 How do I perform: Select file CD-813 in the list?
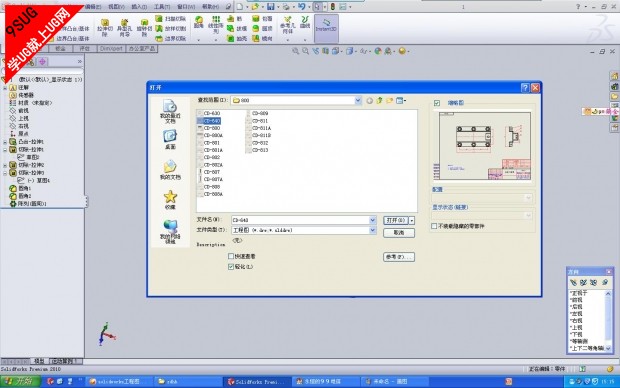point(257,150)
